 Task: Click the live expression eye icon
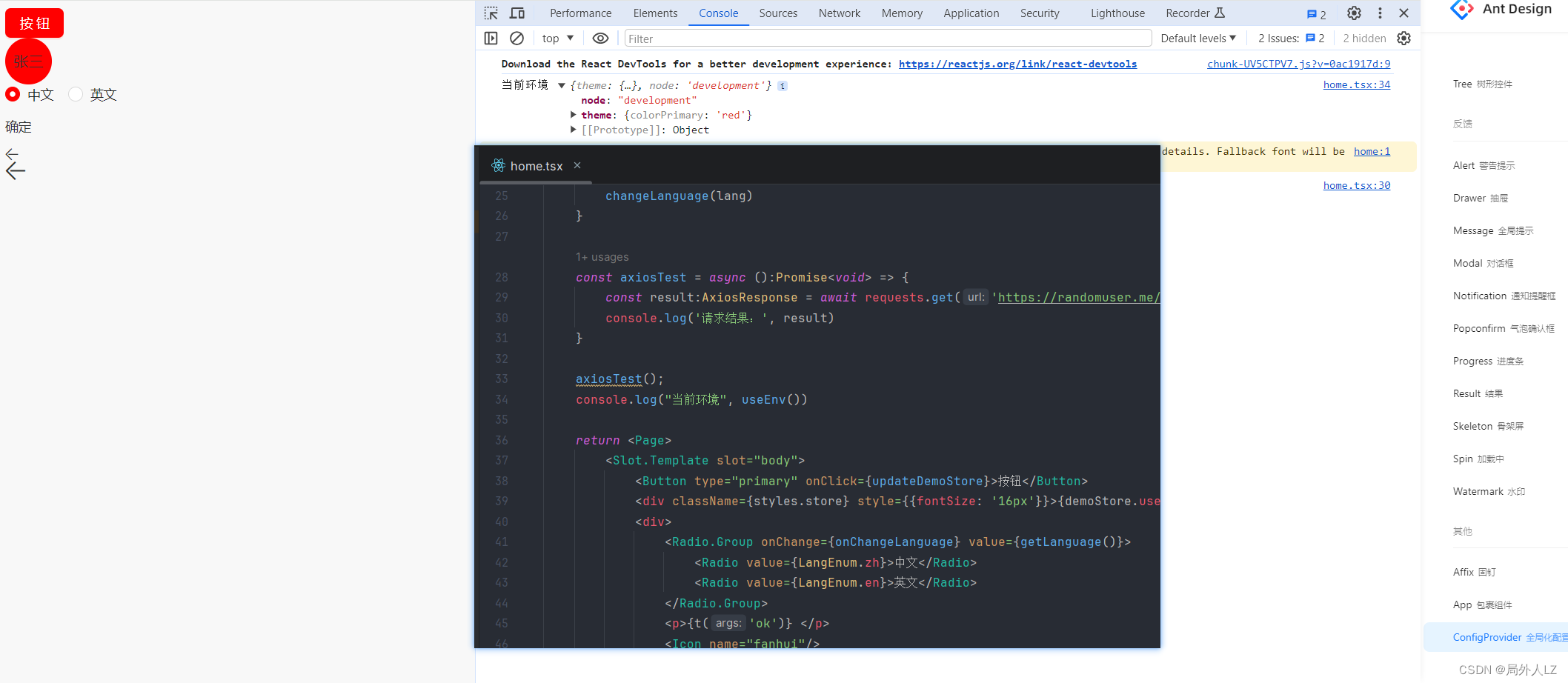click(600, 39)
